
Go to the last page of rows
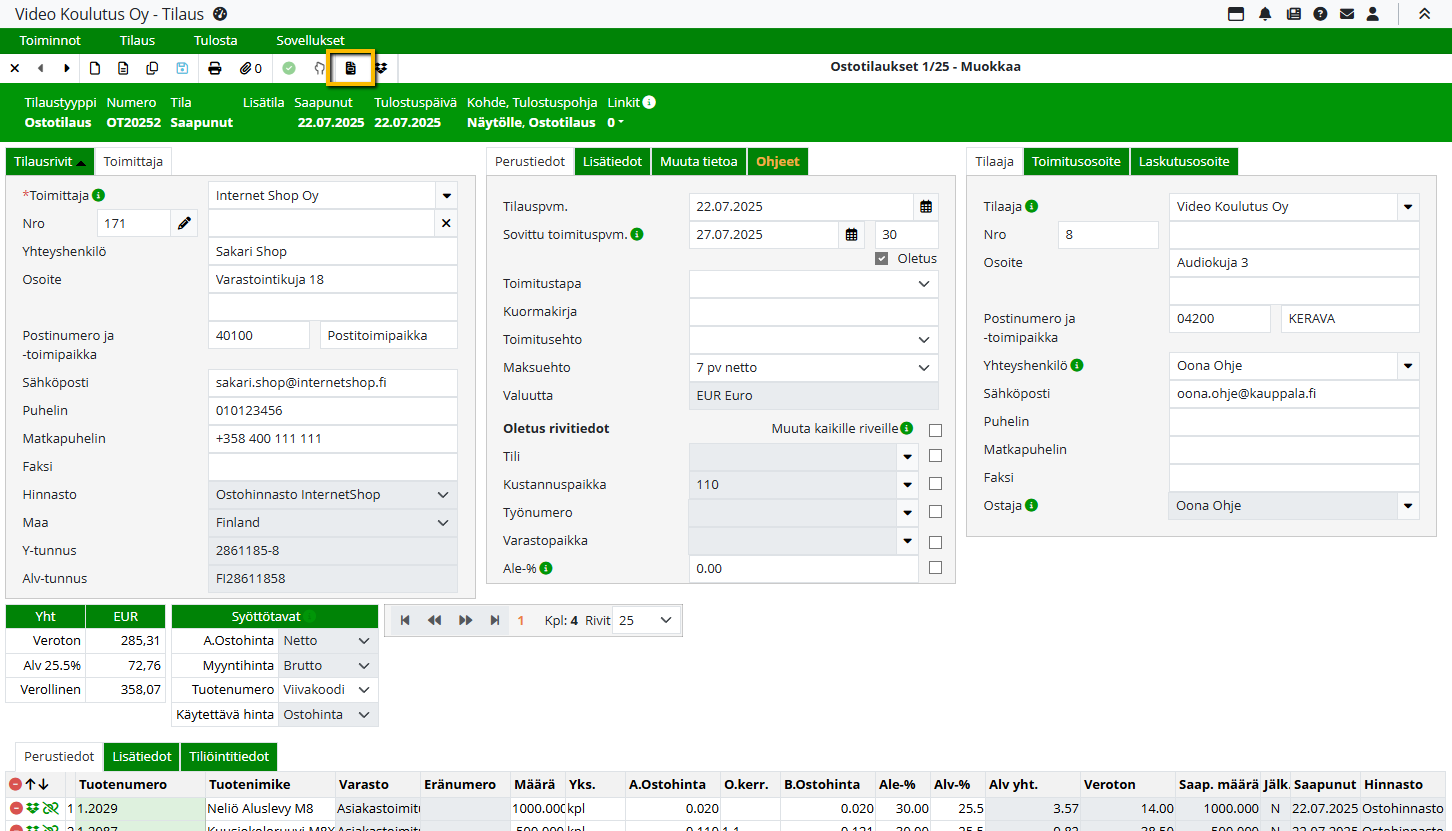(x=494, y=621)
